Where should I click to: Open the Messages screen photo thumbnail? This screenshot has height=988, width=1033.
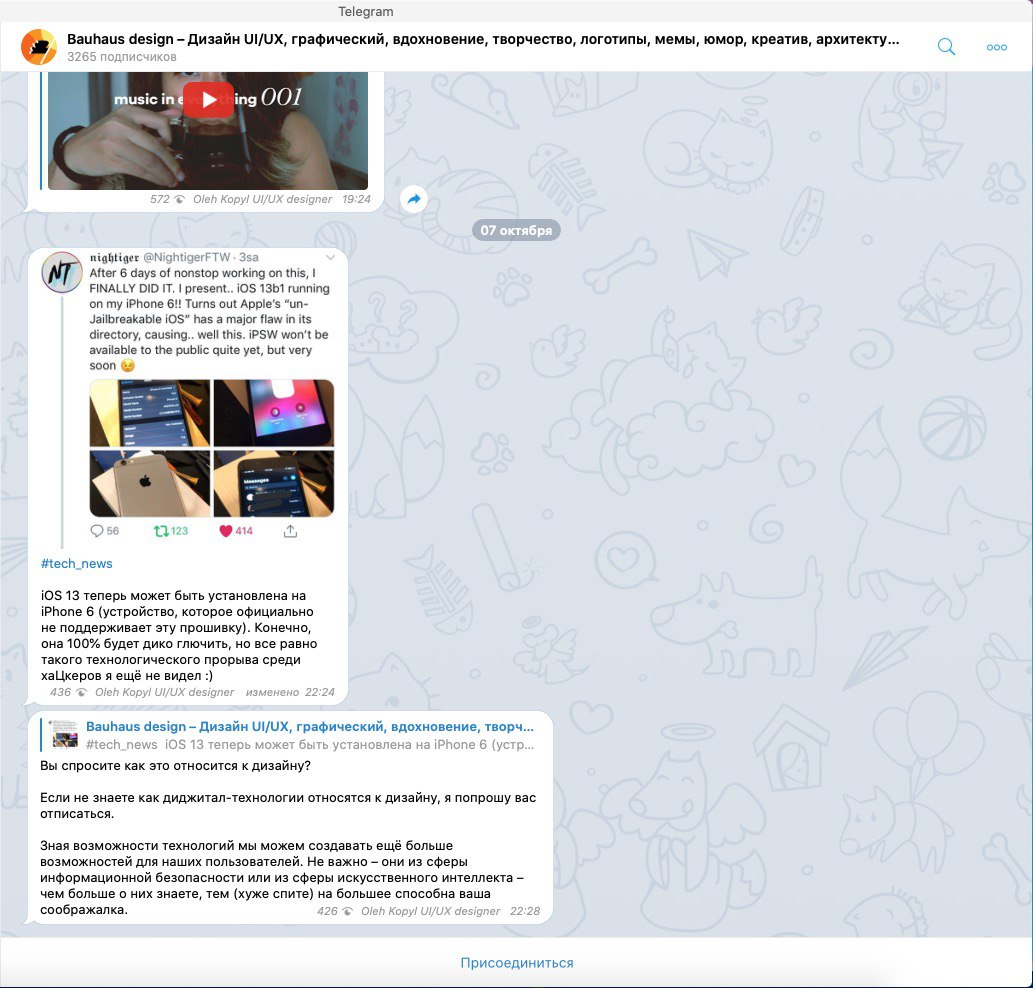pos(274,484)
